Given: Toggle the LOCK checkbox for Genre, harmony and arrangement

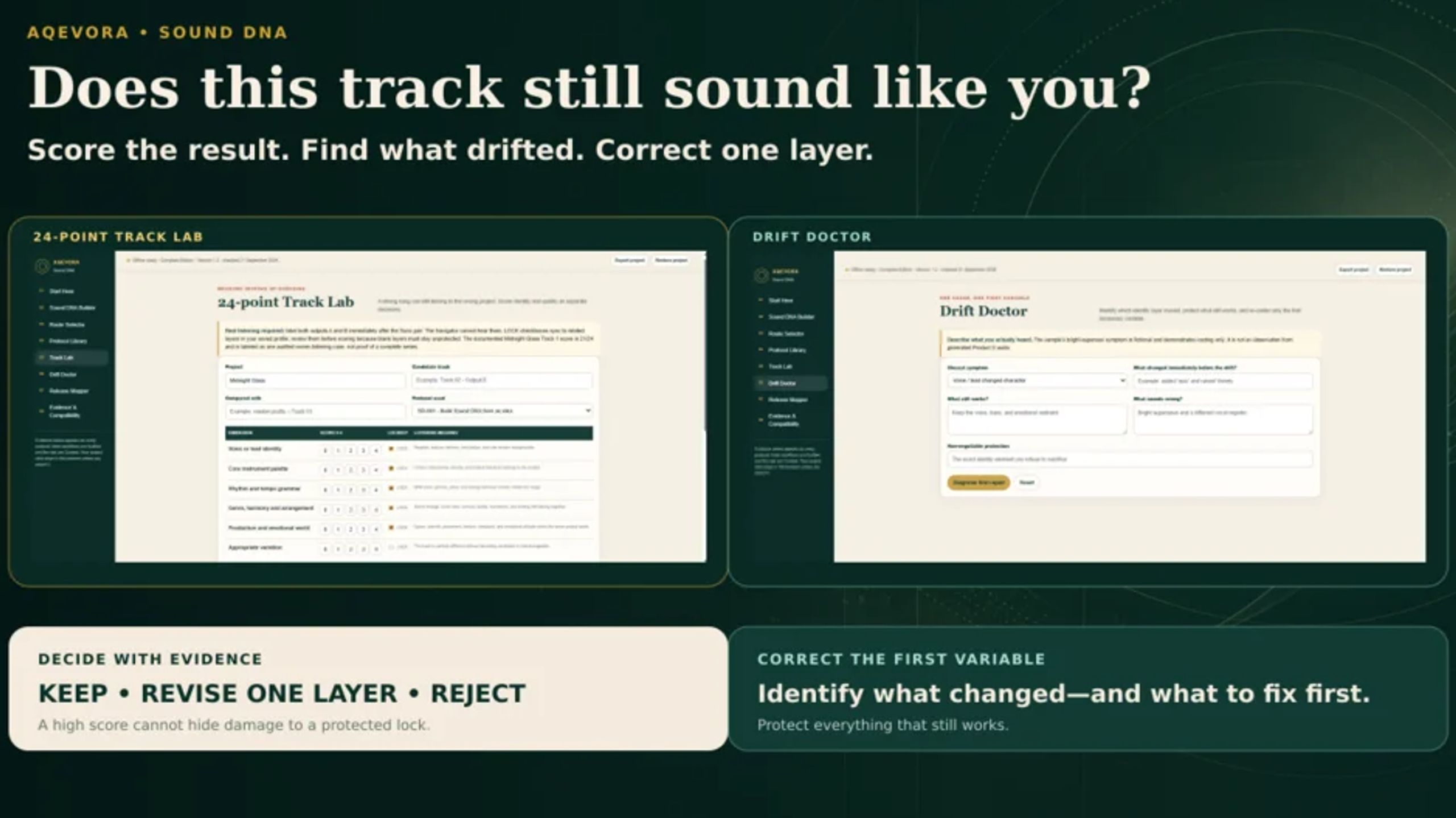Looking at the screenshot, I should 391,508.
